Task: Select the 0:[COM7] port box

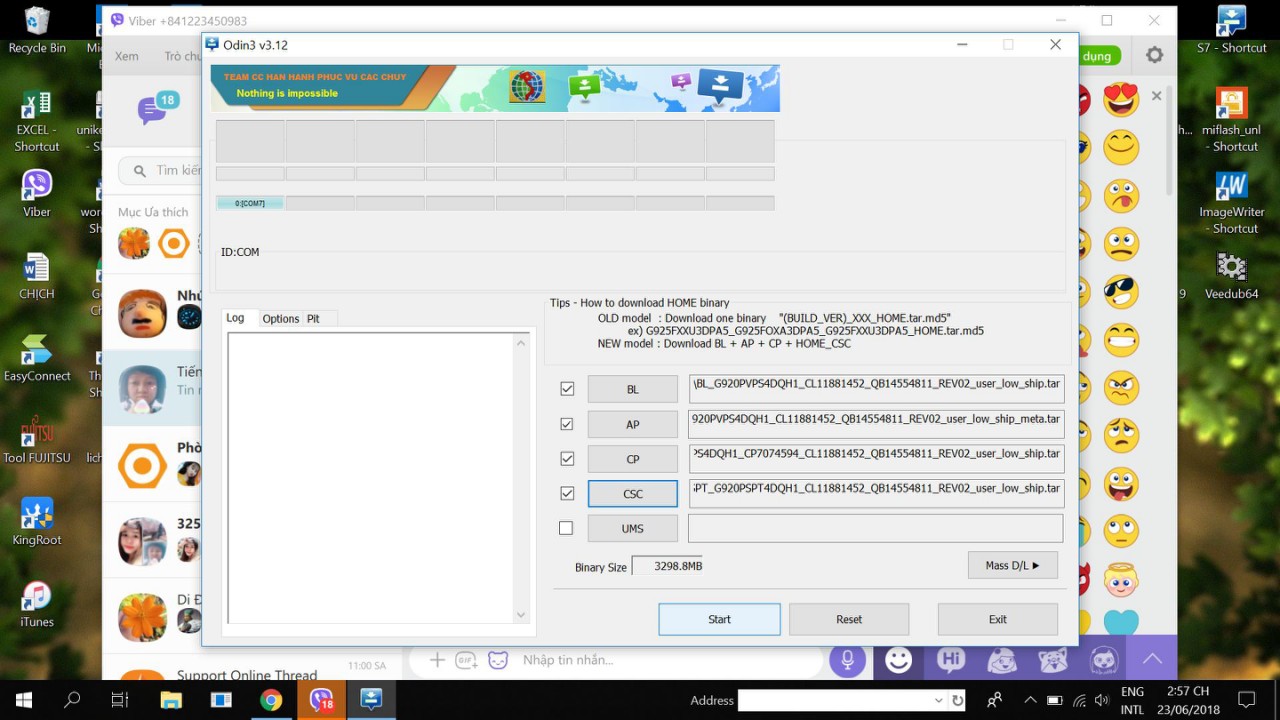Action: [x=250, y=203]
